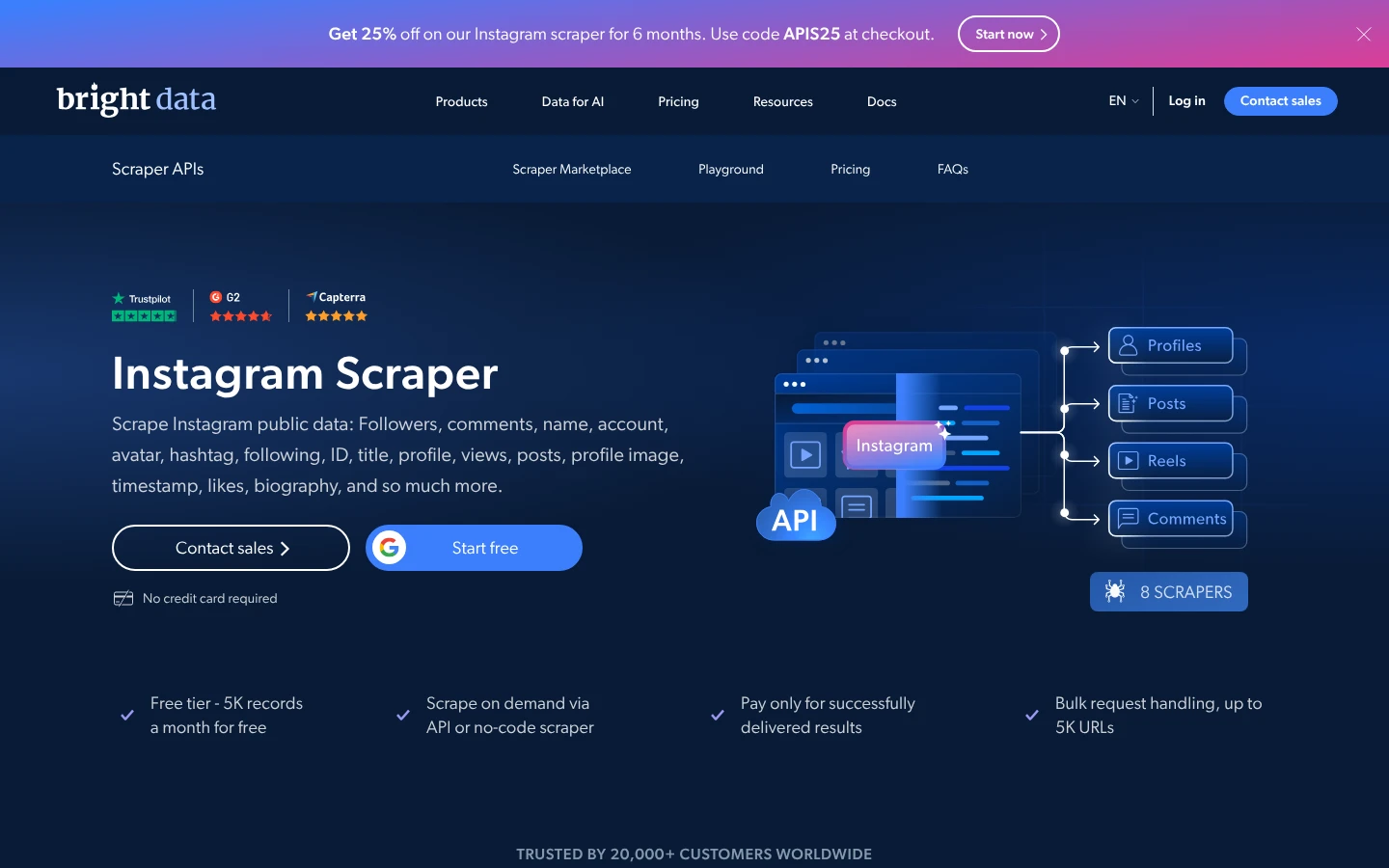Screen dimensions: 1389x868
Task: Expand the EN language dropdown
Action: [1124, 100]
